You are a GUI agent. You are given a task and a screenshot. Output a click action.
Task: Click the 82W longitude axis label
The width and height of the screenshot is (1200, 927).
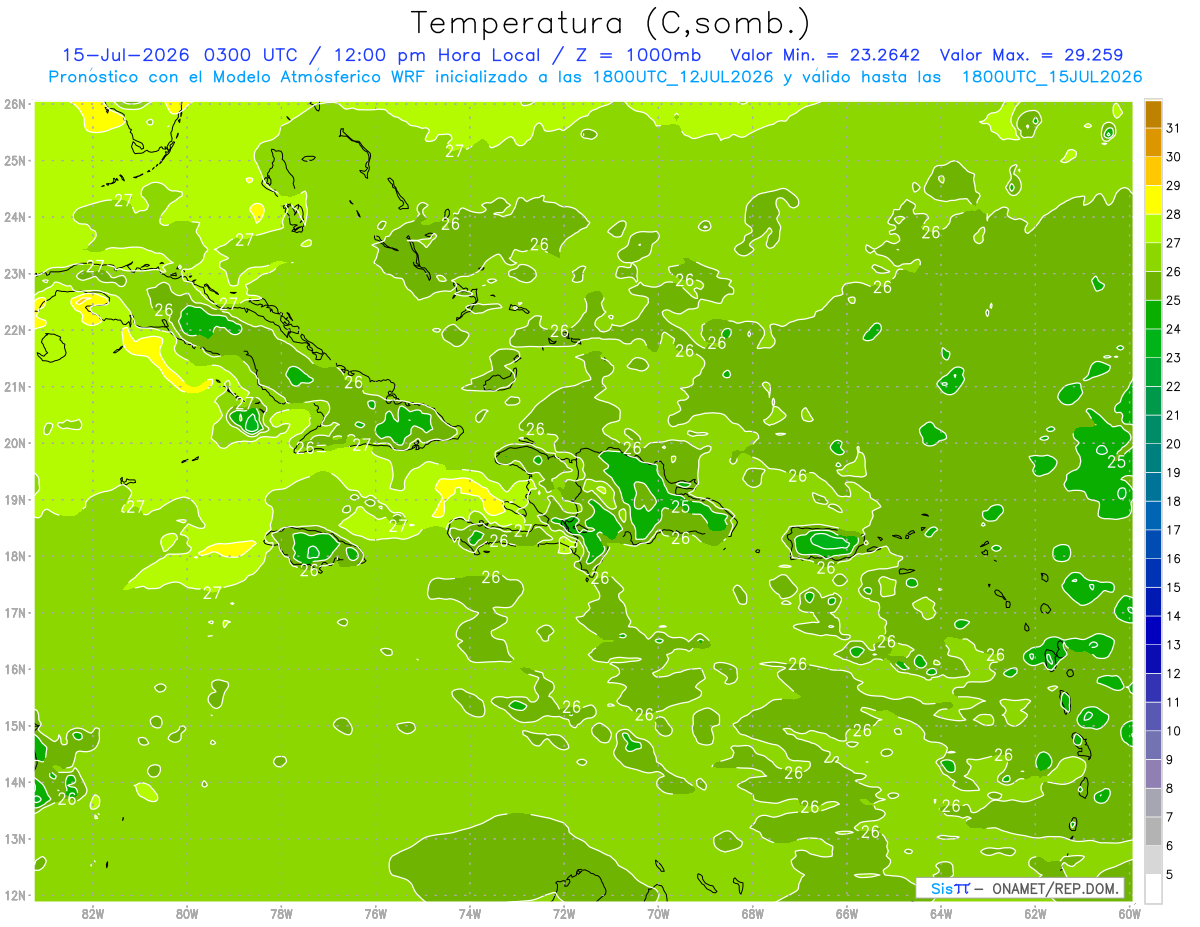pos(92,913)
